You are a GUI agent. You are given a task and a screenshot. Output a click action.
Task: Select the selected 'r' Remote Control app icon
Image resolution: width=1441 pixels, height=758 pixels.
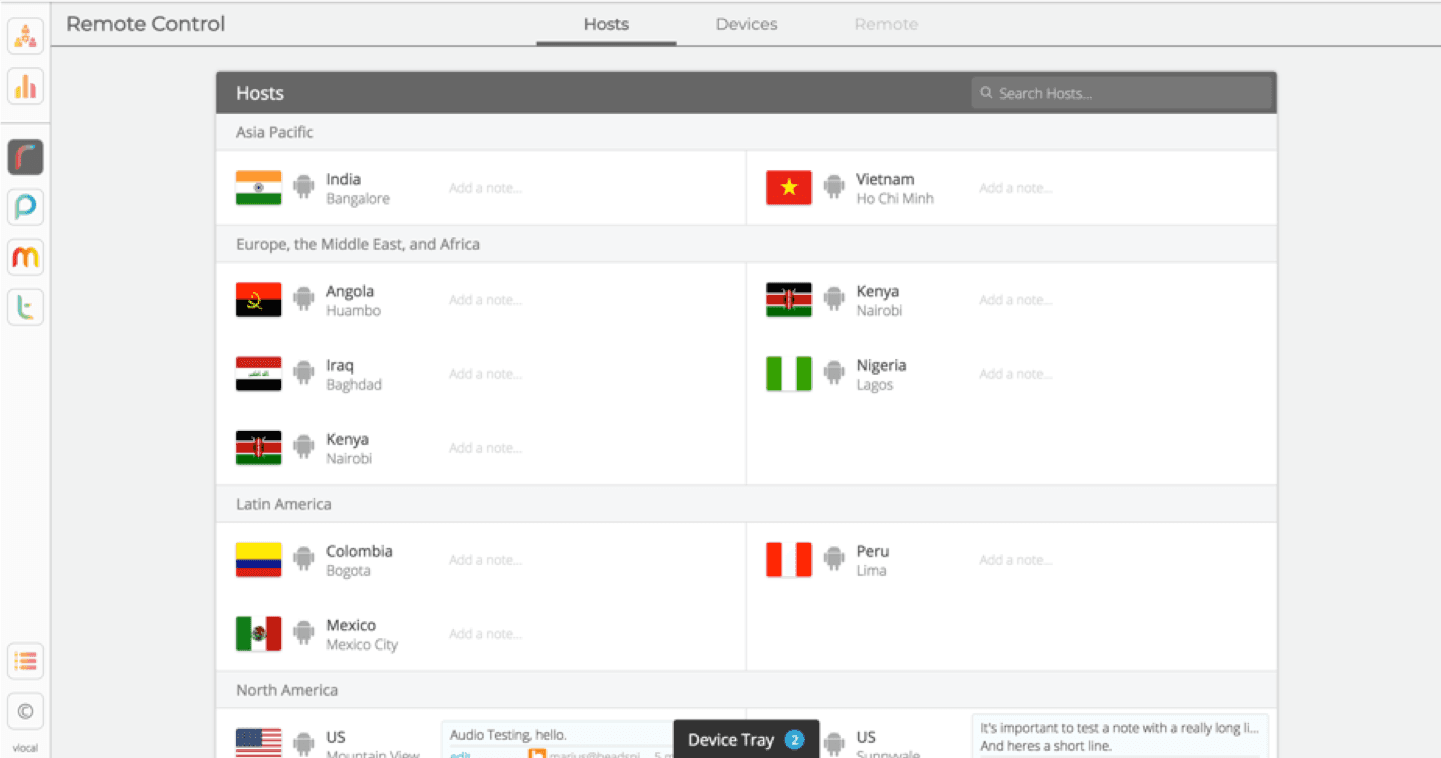26,158
